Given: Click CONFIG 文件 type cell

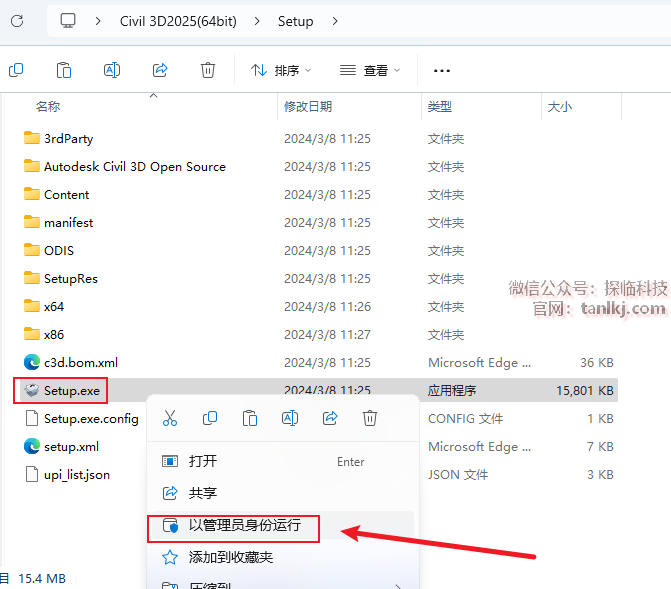Looking at the screenshot, I should click(466, 418).
